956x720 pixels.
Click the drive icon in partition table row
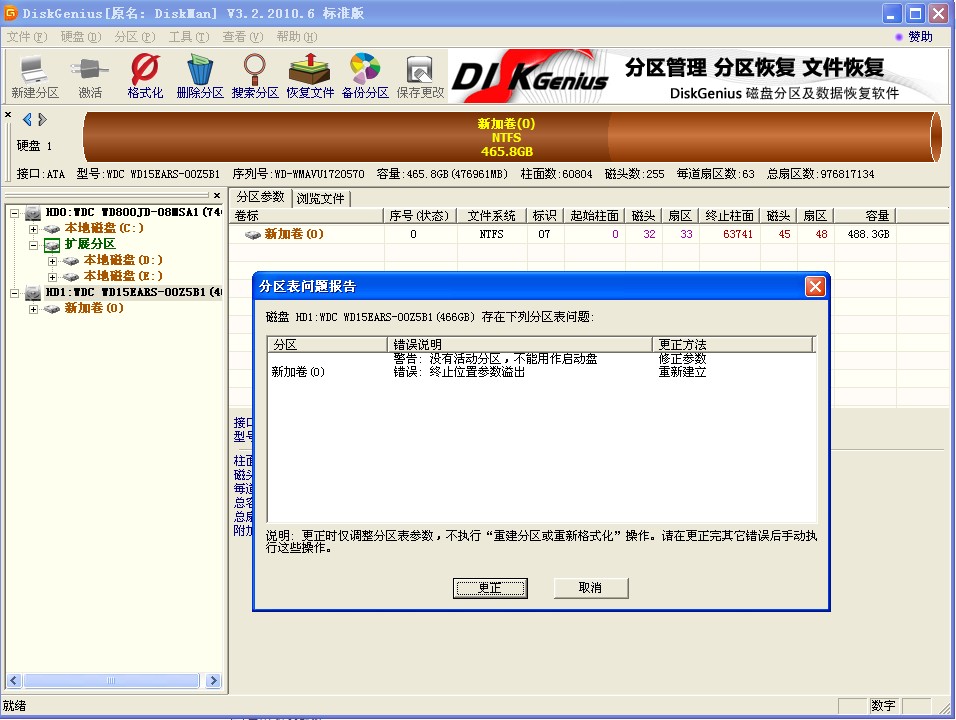pyautogui.click(x=252, y=235)
